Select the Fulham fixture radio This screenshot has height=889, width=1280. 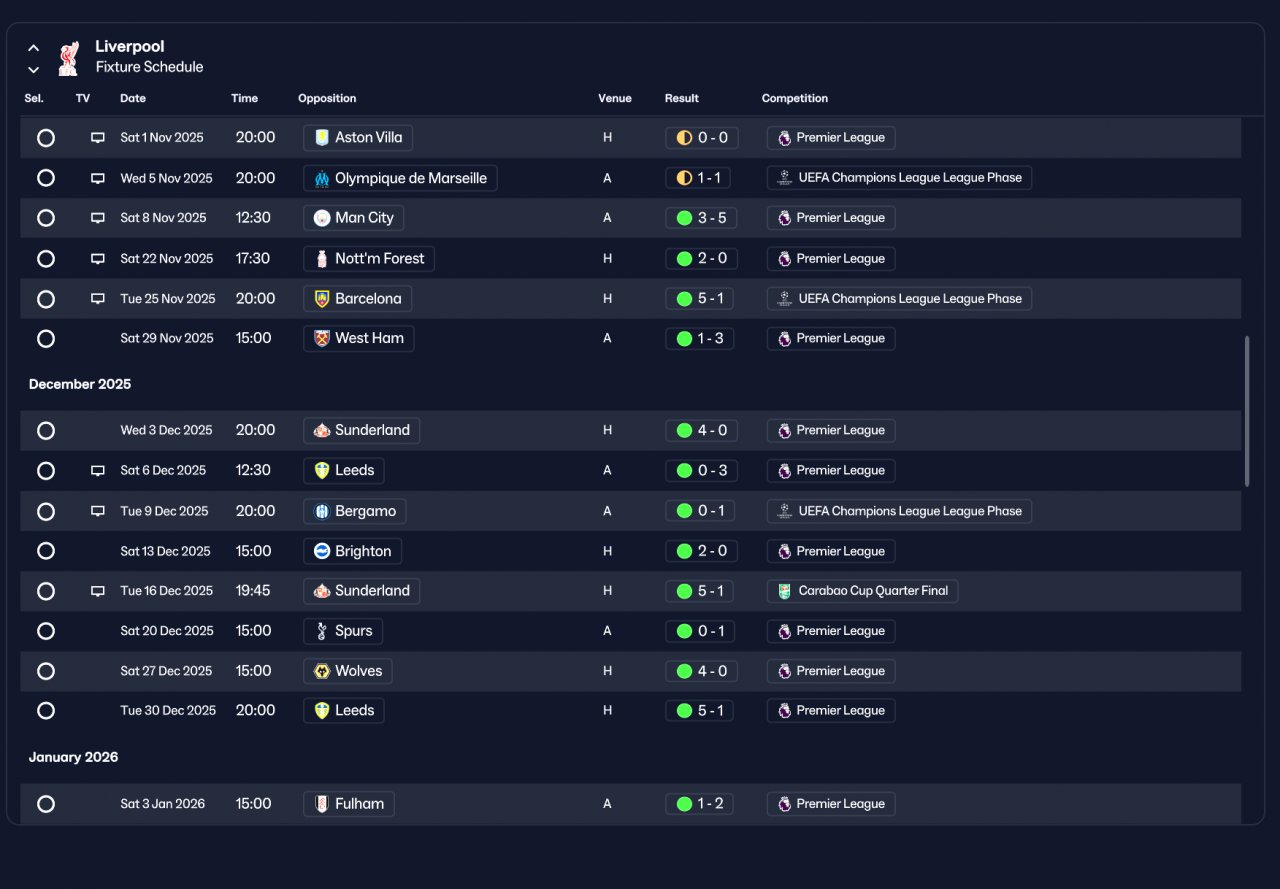[46, 804]
